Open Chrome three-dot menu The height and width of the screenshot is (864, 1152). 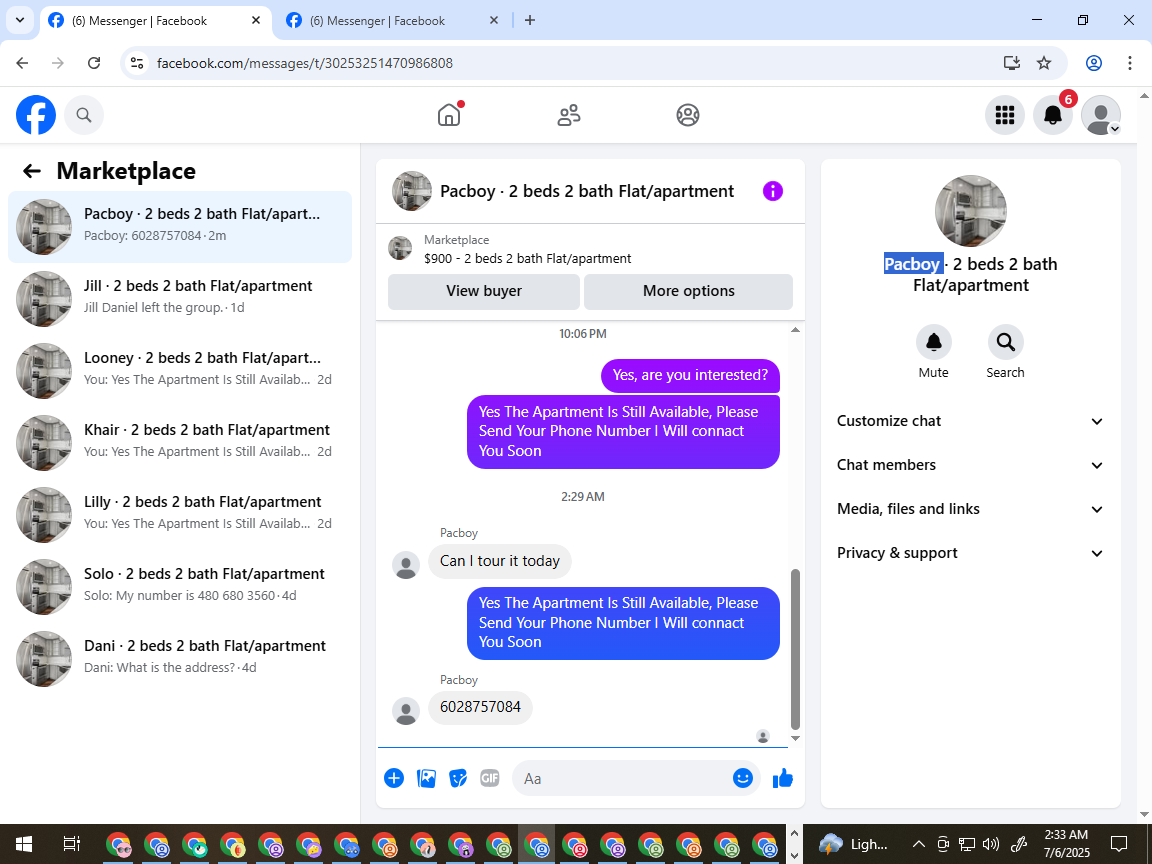pos(1130,63)
